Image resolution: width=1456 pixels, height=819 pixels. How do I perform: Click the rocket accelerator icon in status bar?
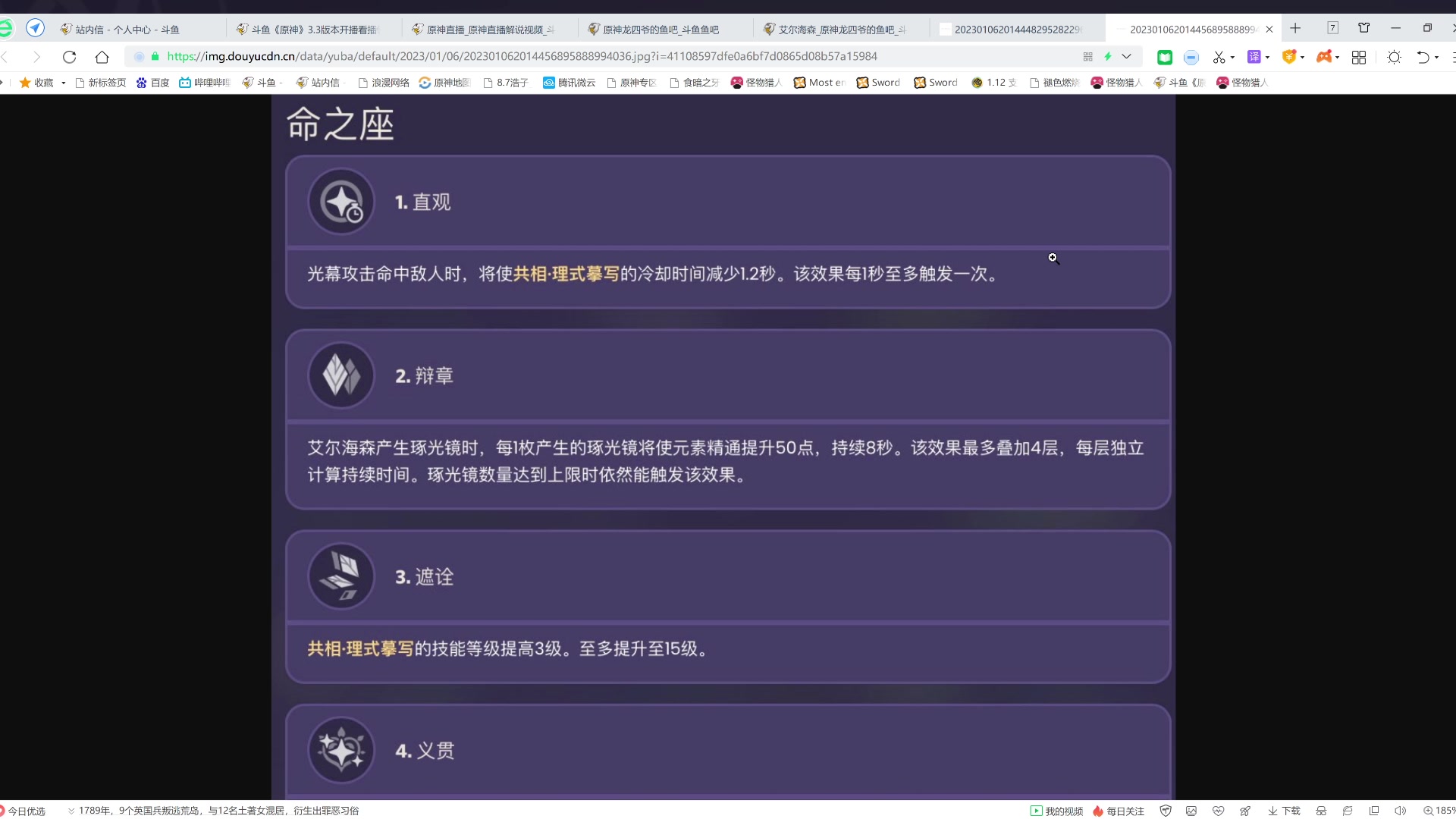pos(1245,811)
